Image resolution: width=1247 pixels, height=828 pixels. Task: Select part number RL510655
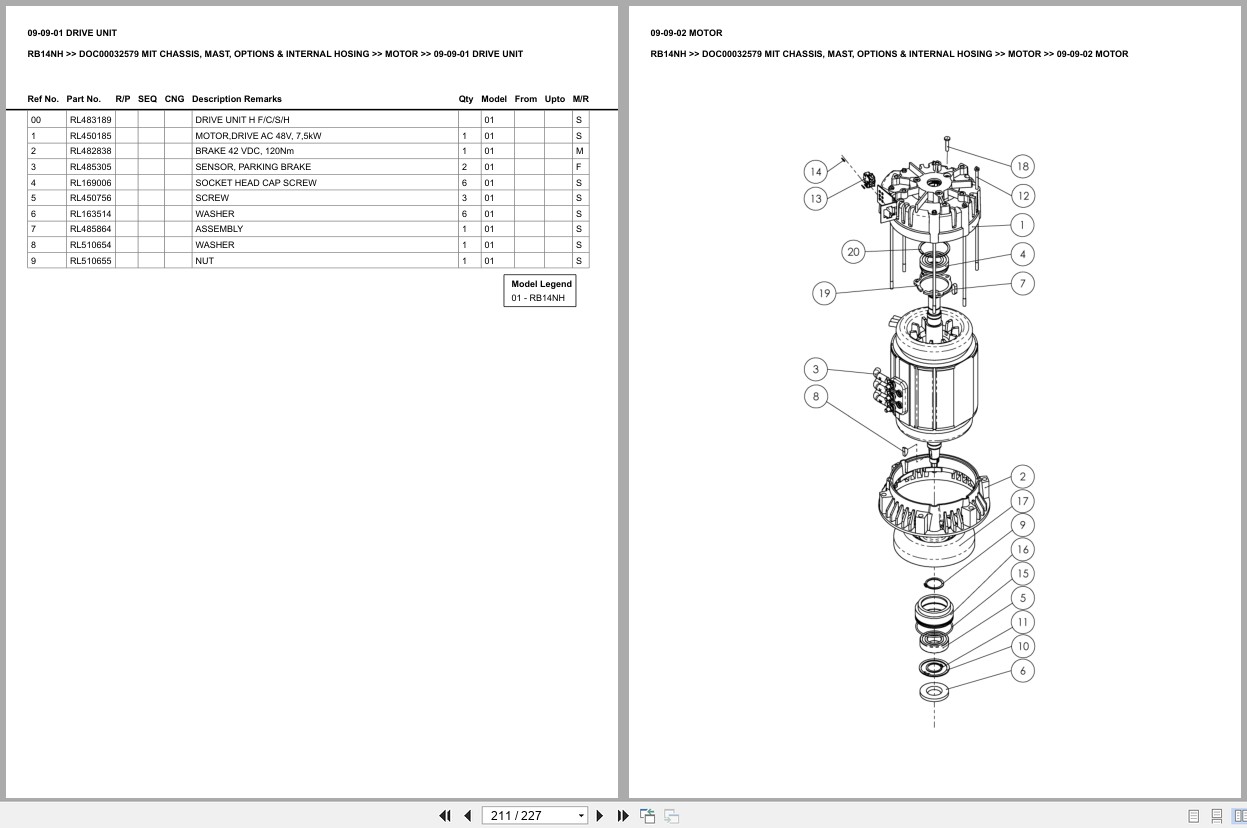pos(90,261)
